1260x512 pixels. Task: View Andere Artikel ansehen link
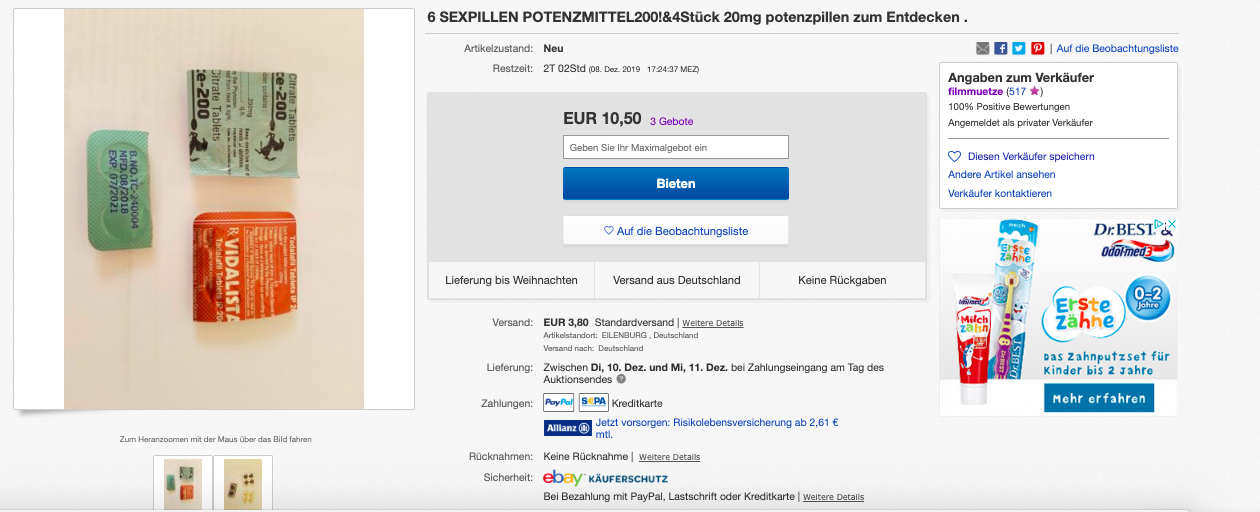coord(1001,175)
